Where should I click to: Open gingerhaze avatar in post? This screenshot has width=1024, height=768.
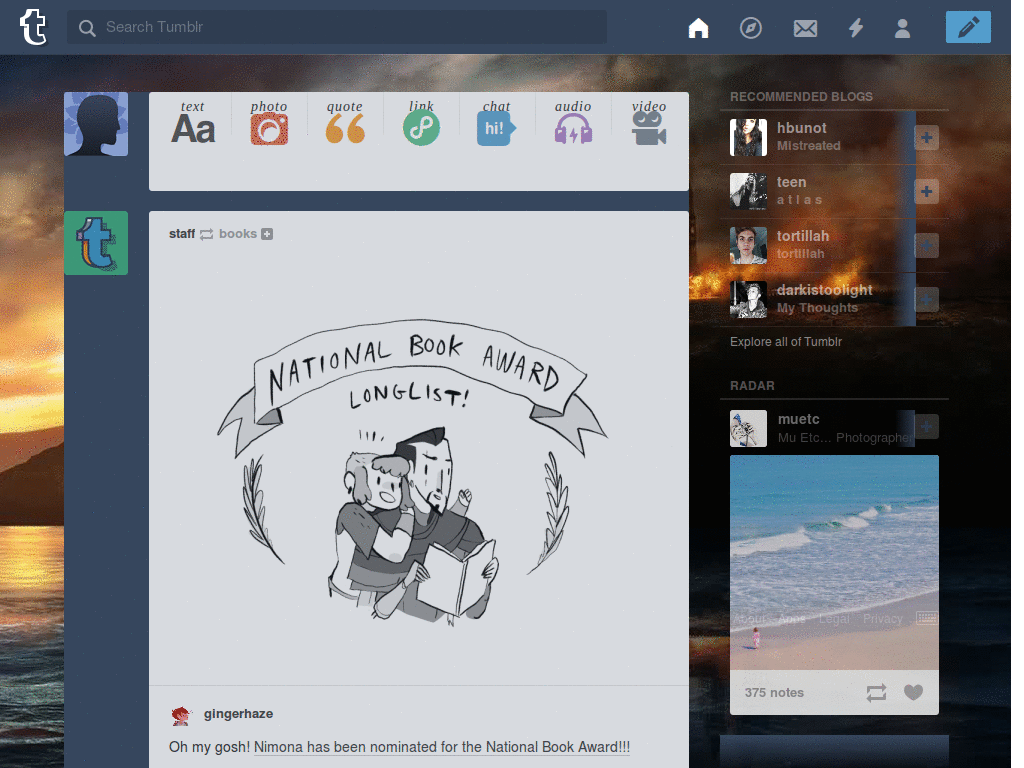[180, 716]
